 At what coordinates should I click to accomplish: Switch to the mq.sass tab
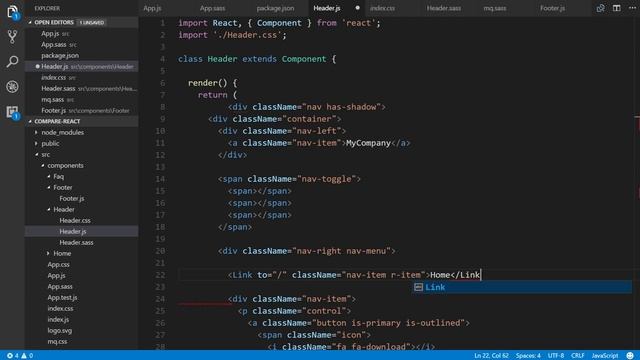tap(495, 8)
